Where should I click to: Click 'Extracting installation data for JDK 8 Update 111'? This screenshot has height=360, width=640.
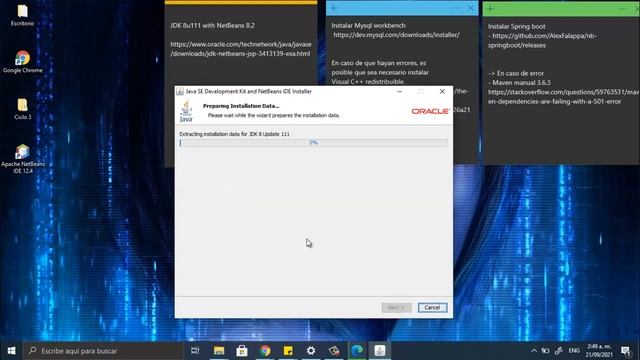click(234, 134)
